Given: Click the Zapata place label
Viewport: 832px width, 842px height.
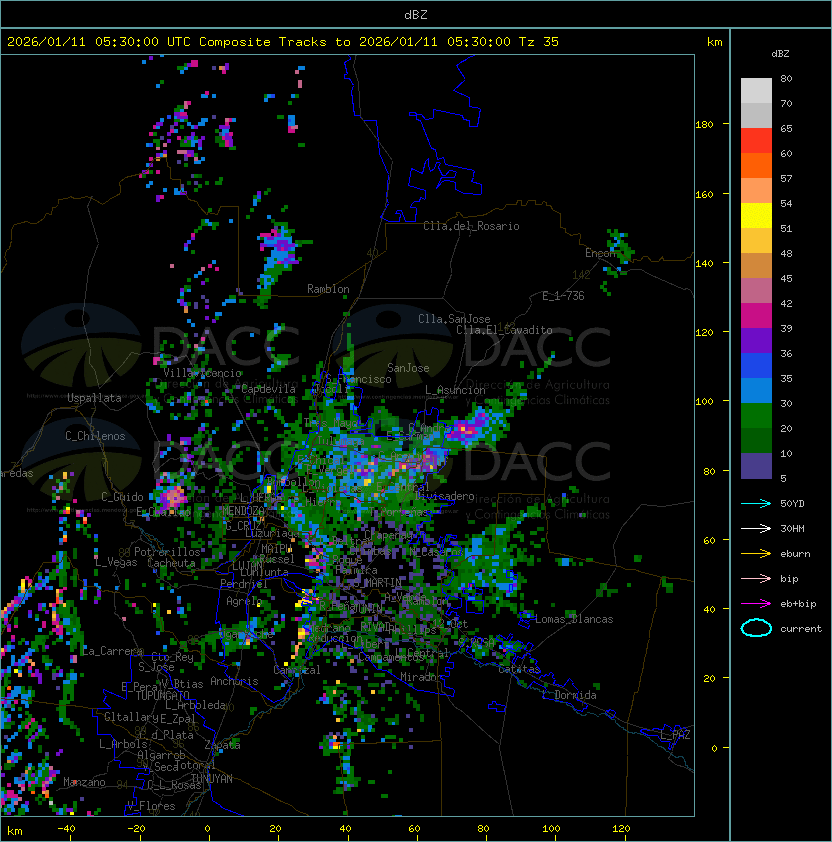Looking at the screenshot, I should (222, 745).
